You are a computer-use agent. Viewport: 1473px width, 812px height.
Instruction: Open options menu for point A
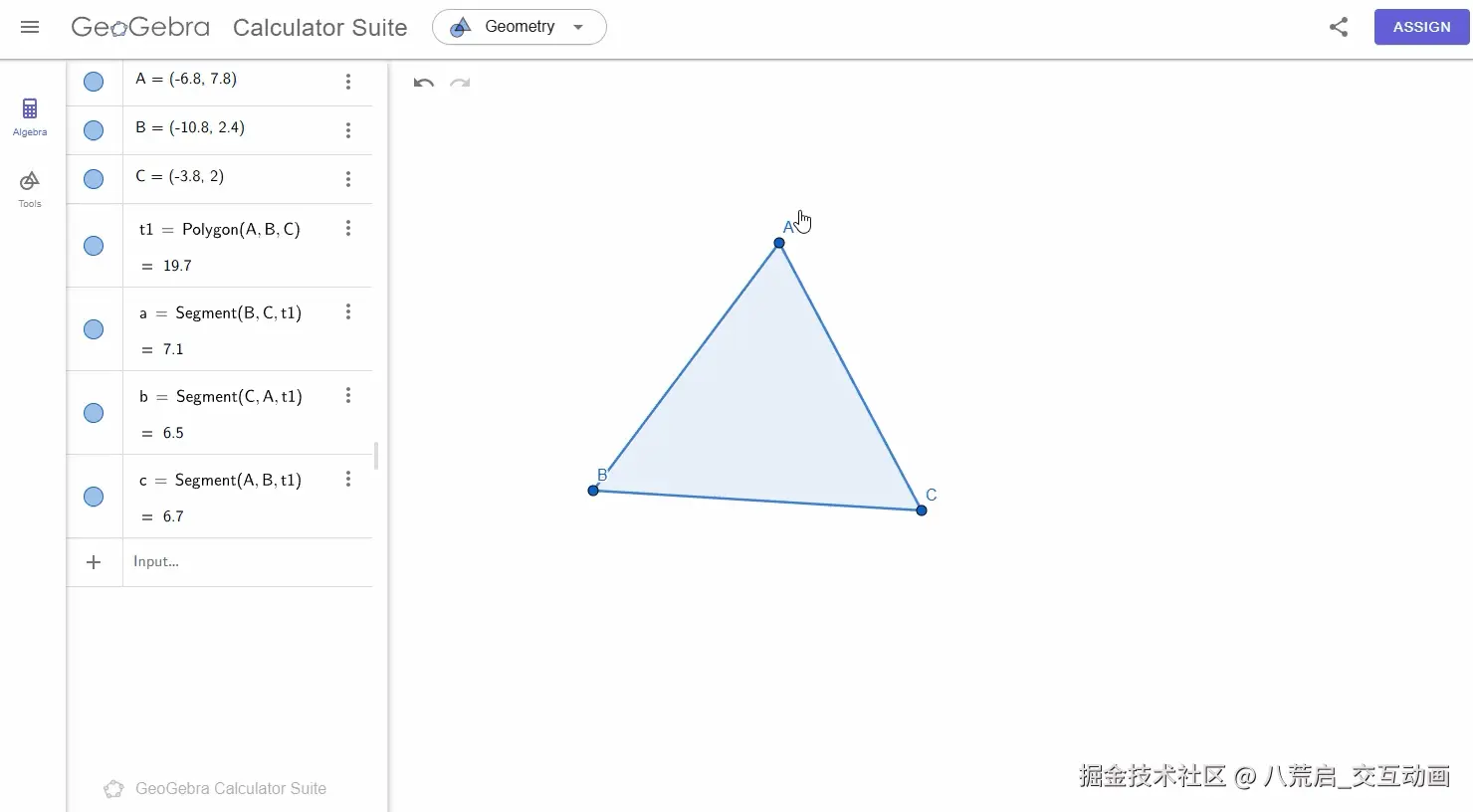(348, 82)
